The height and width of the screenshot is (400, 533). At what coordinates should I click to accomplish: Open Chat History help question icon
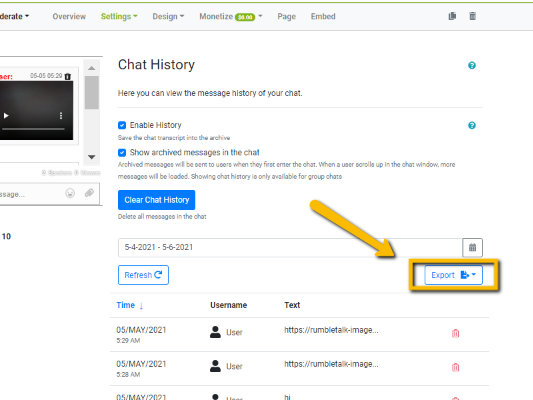tap(472, 65)
